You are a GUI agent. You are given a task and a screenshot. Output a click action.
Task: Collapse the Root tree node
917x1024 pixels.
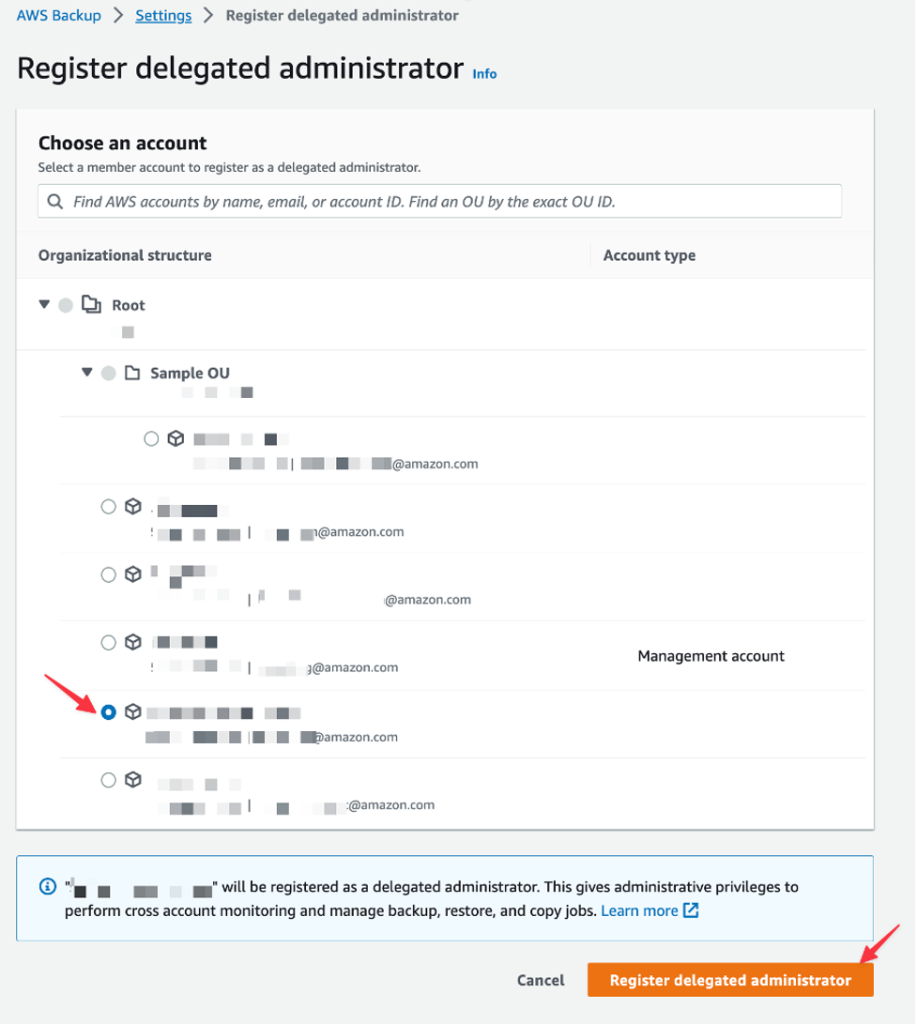(x=43, y=304)
